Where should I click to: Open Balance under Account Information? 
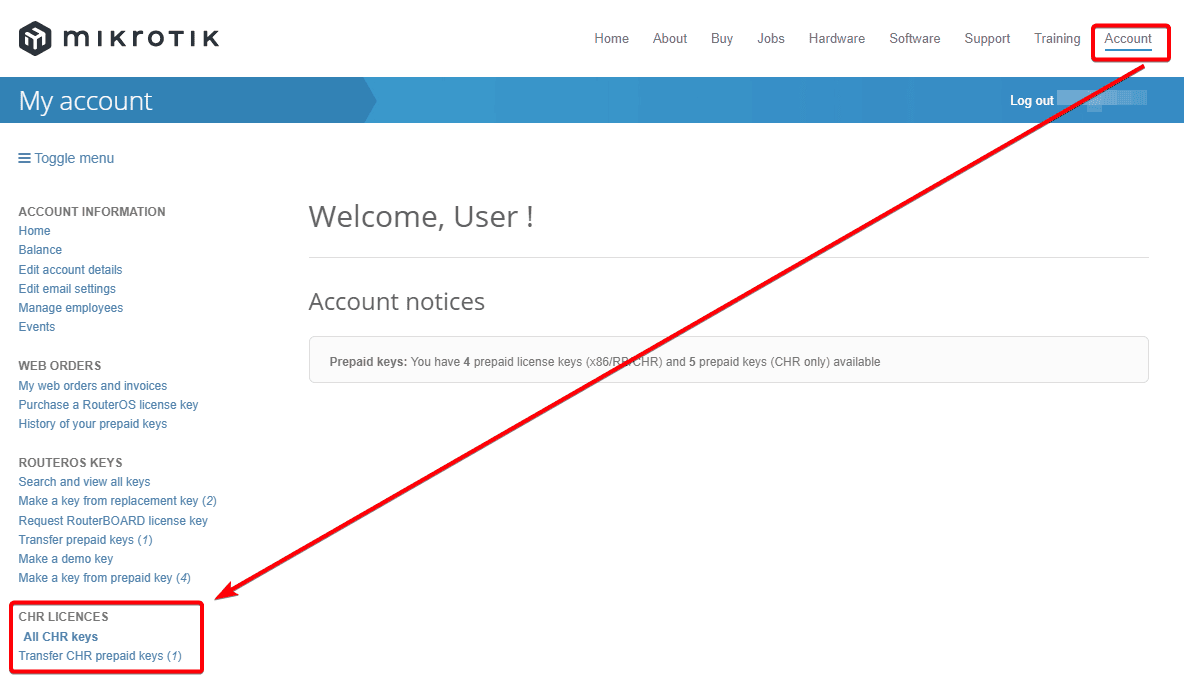(40, 249)
